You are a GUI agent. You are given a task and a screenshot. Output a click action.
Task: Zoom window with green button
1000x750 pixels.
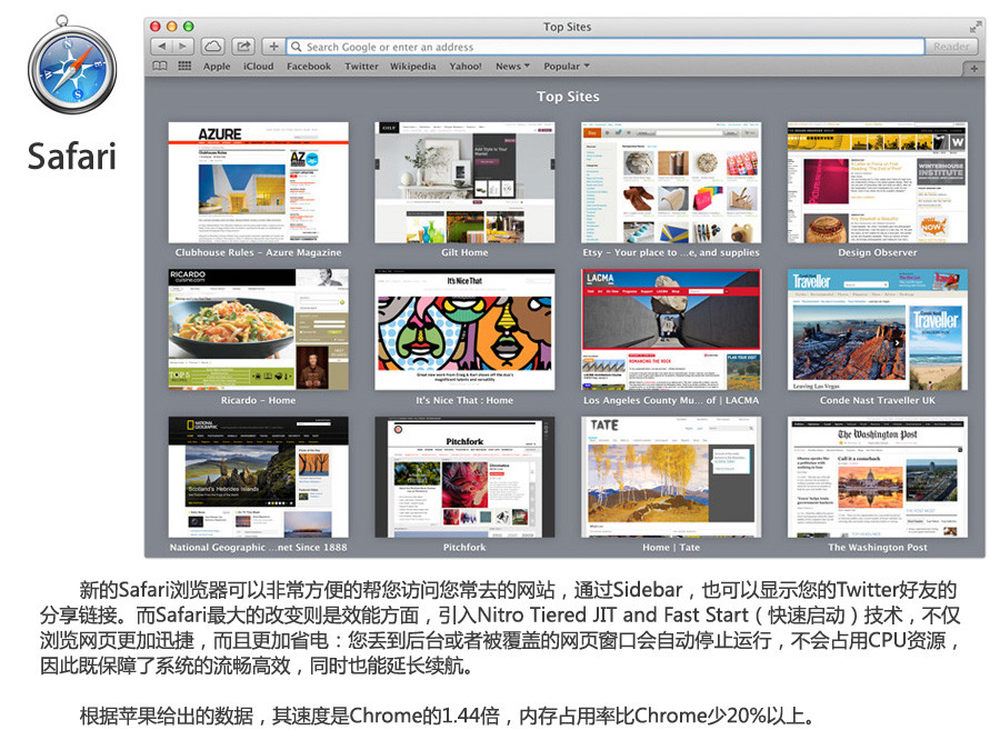188,26
